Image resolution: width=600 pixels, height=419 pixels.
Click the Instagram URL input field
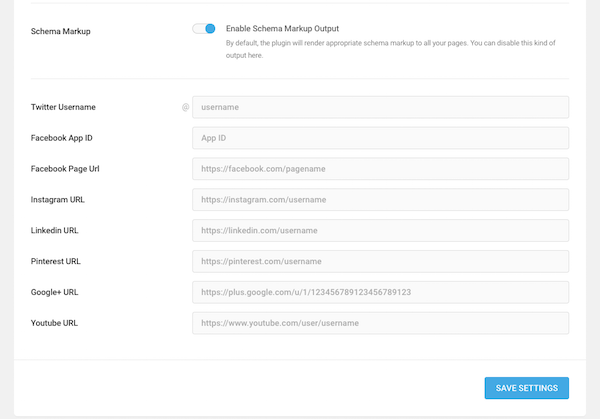point(380,200)
